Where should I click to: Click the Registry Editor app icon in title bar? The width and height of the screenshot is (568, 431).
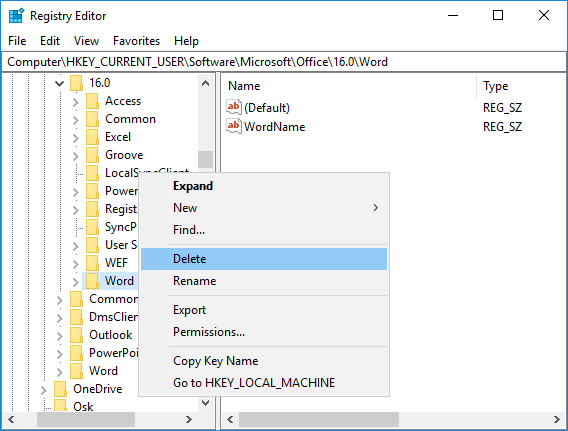(16, 16)
